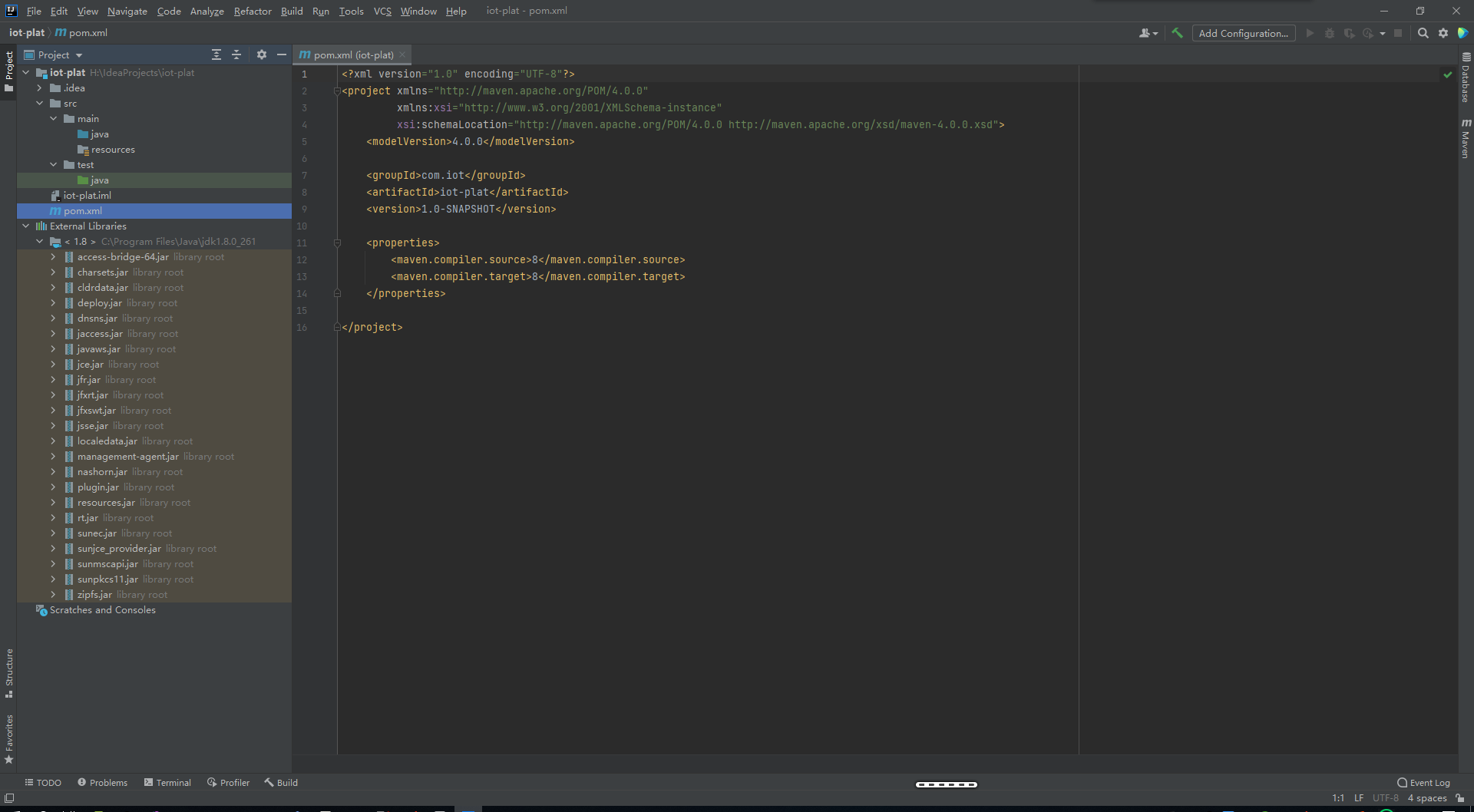
Task: Expand the resources.jar library node
Action: point(53,502)
